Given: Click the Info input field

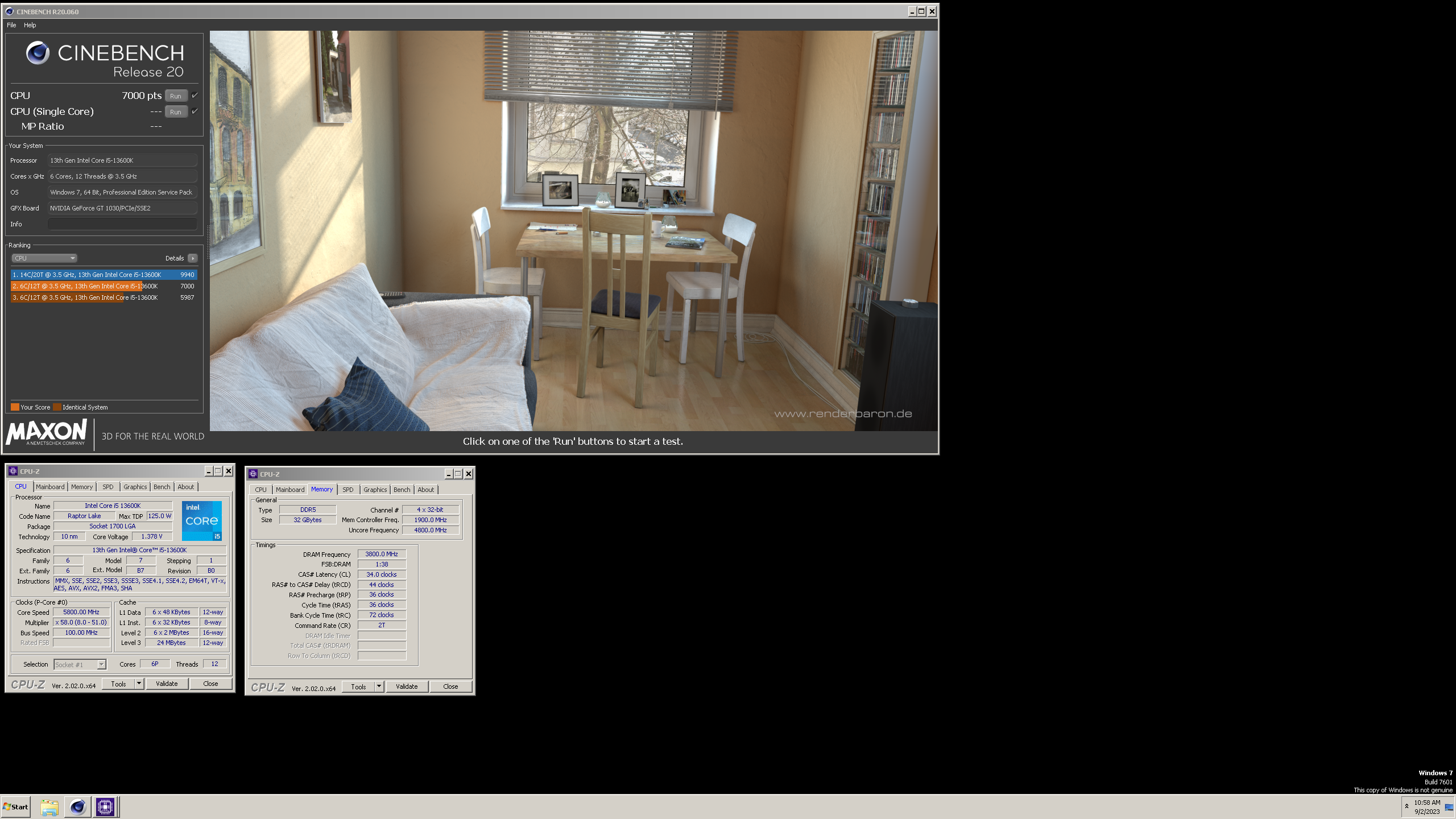Looking at the screenshot, I should (122, 224).
